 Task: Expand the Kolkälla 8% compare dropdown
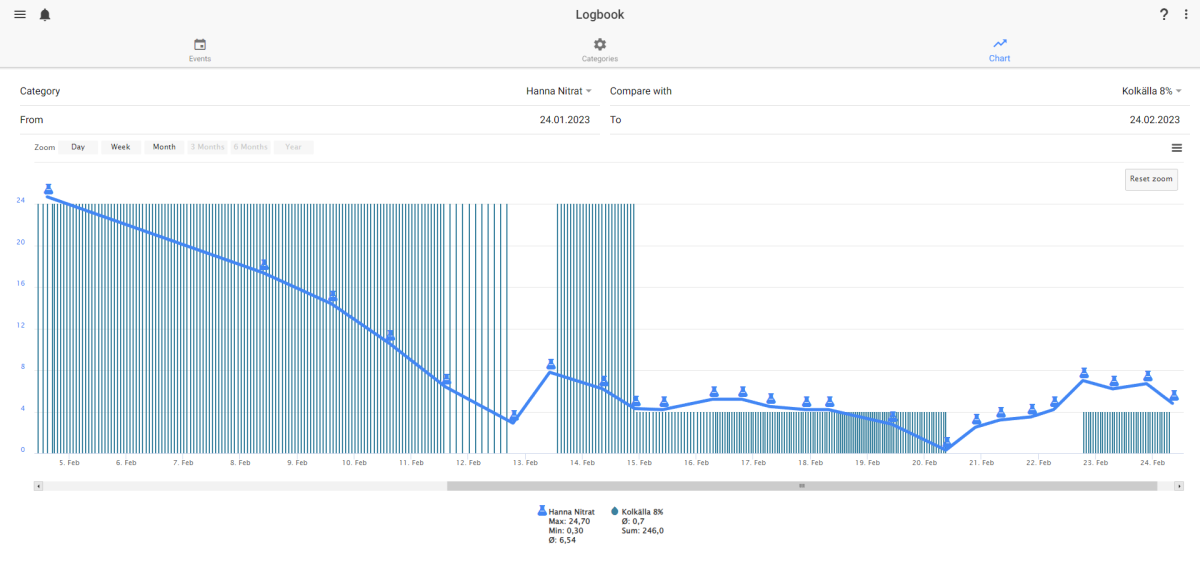click(x=1151, y=91)
